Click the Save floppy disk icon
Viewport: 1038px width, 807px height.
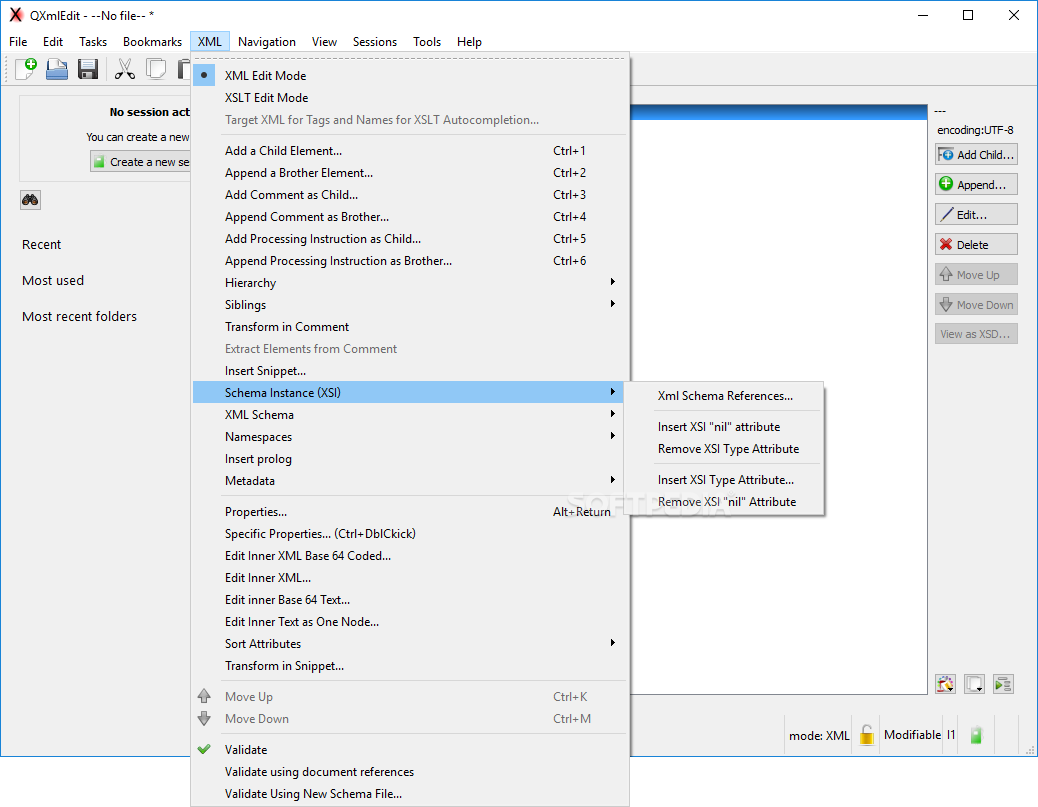point(88,69)
